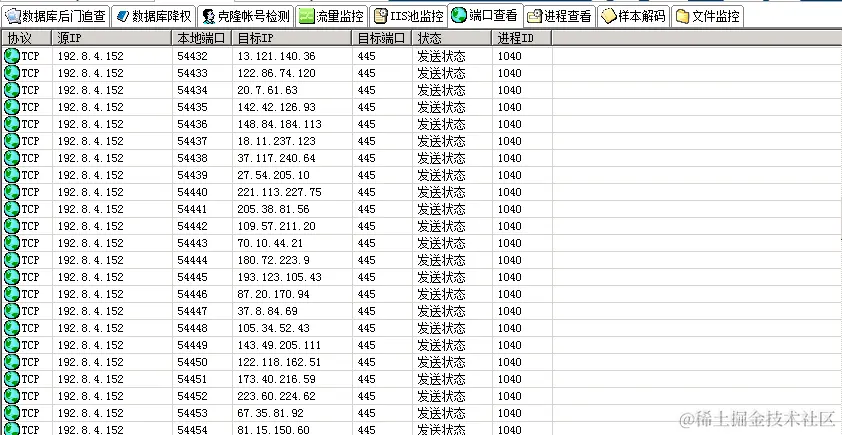
Task: Click local port cell 54445
Action: (x=192, y=277)
